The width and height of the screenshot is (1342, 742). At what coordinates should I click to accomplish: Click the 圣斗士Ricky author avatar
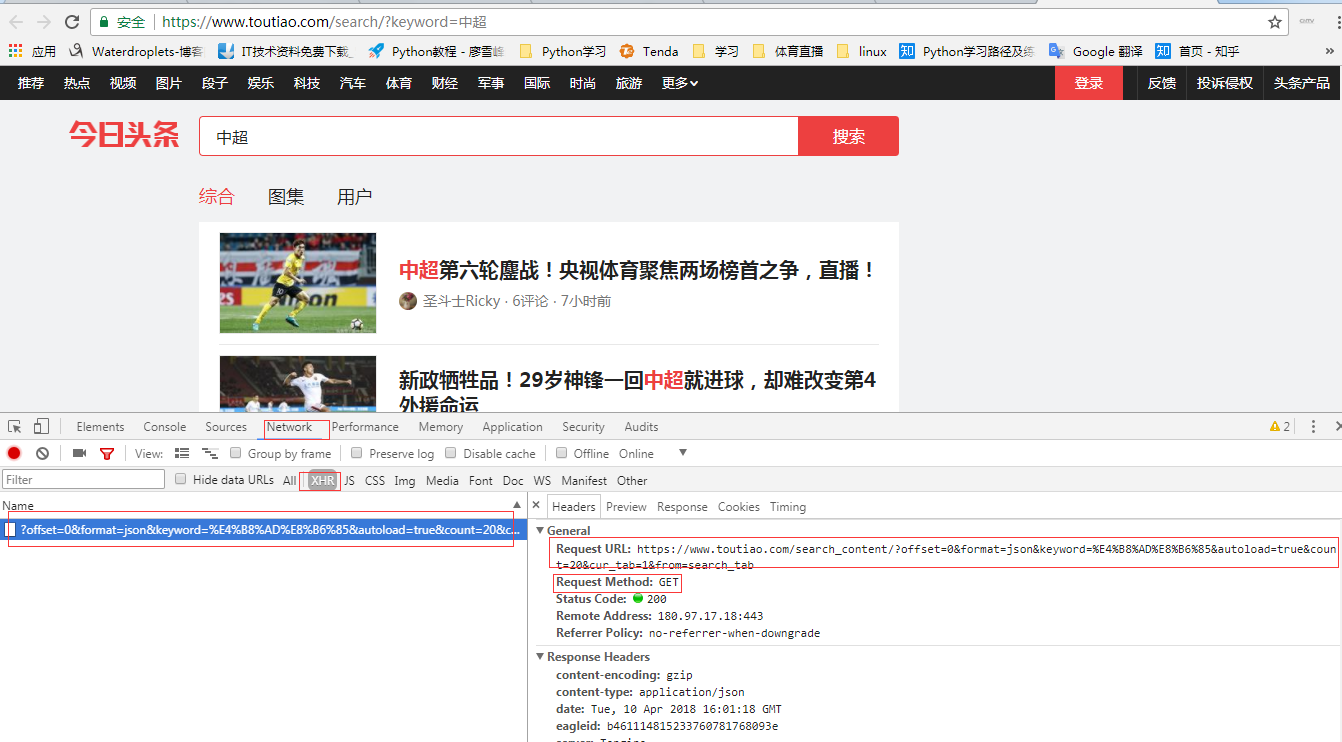[408, 301]
